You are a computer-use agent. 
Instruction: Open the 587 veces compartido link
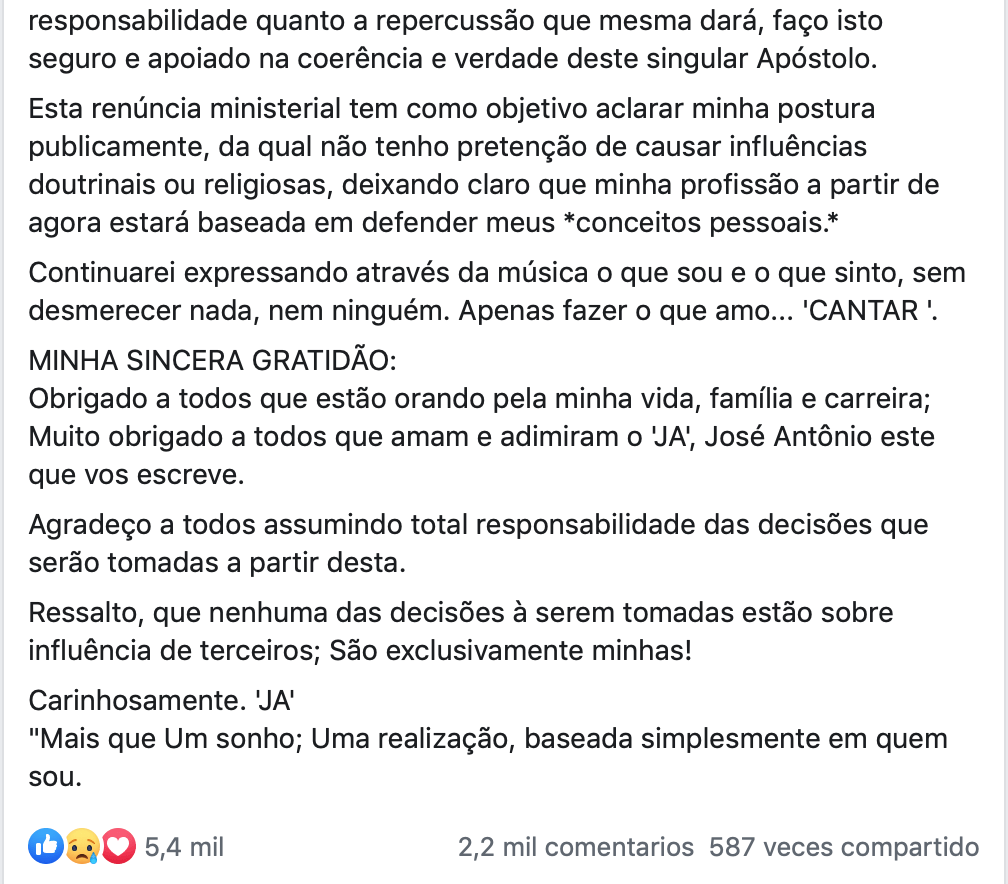(x=844, y=847)
